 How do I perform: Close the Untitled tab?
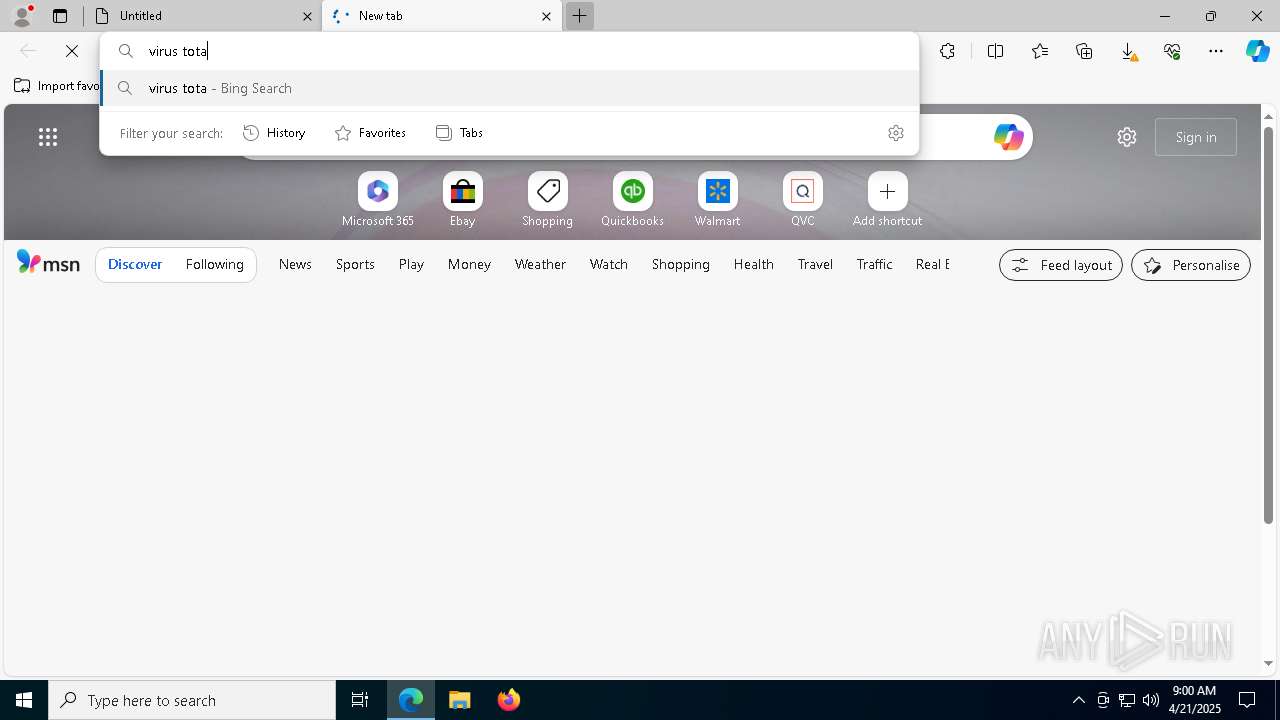click(307, 16)
